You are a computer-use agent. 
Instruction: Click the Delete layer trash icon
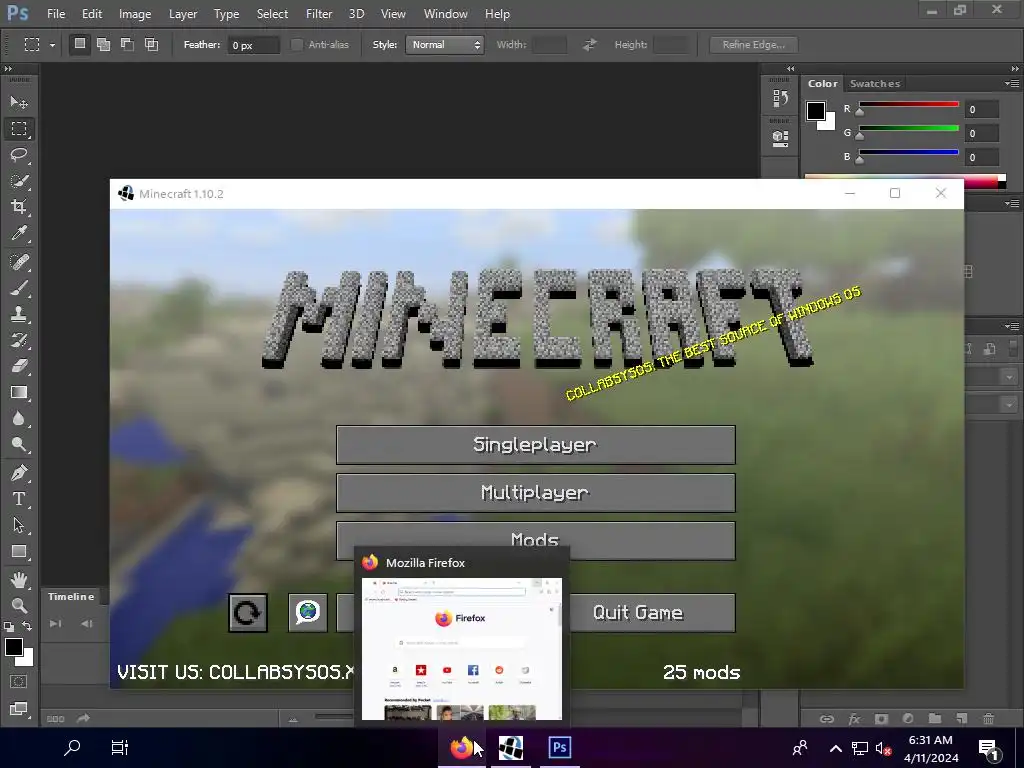click(x=989, y=718)
